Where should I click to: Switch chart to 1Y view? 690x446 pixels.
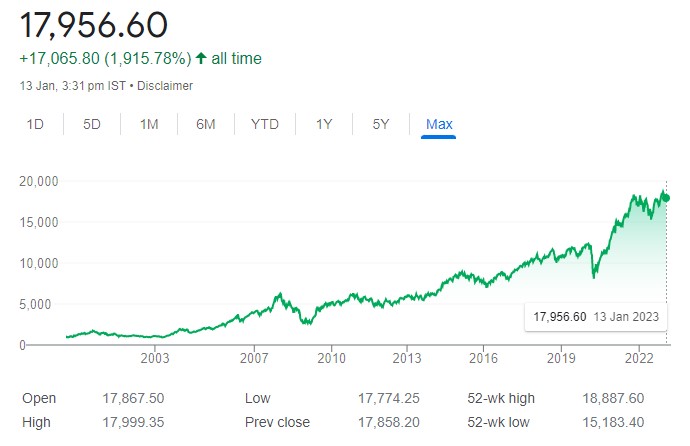(324, 124)
